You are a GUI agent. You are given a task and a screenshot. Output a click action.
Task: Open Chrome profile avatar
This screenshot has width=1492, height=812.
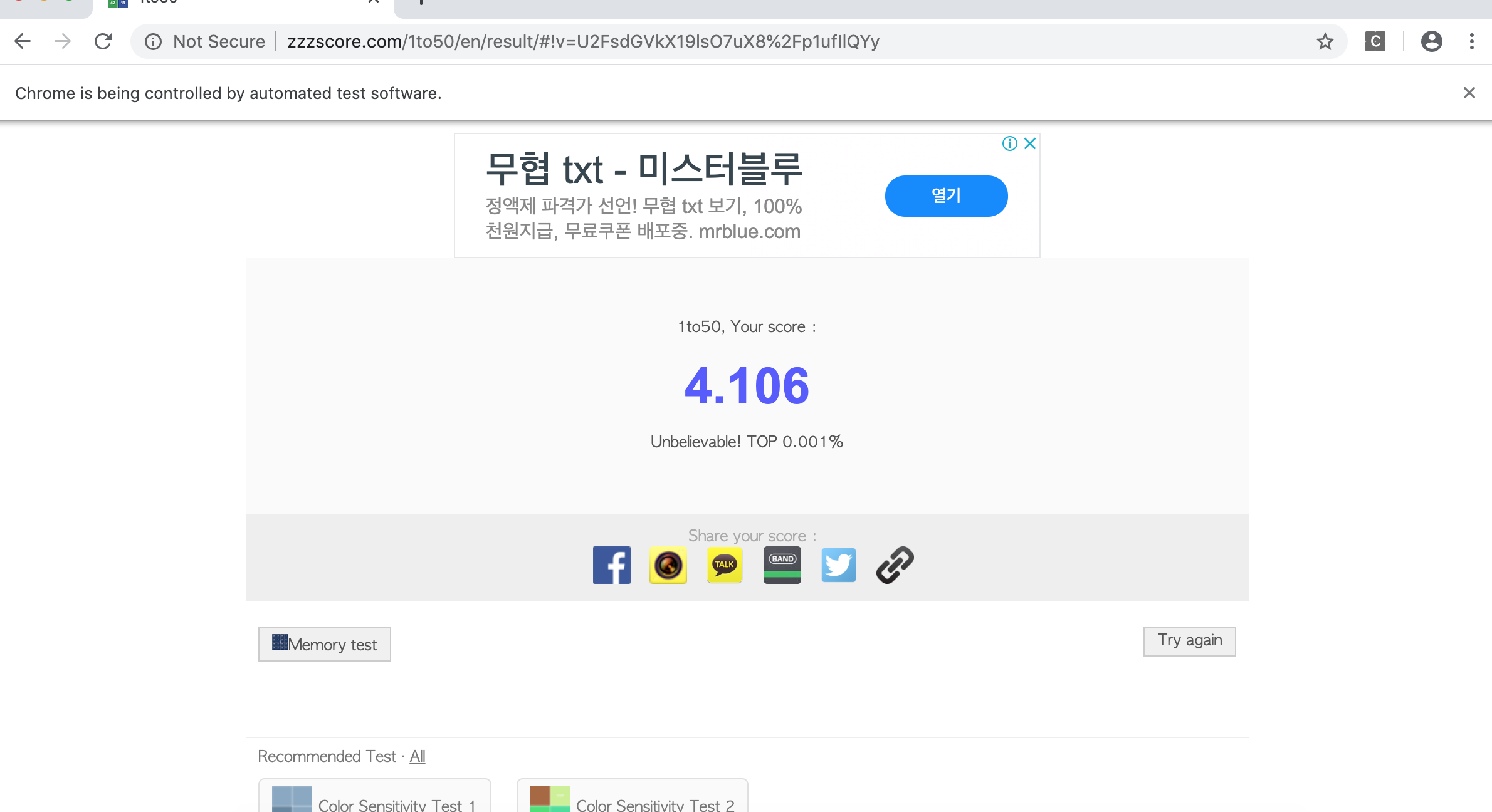1431,42
